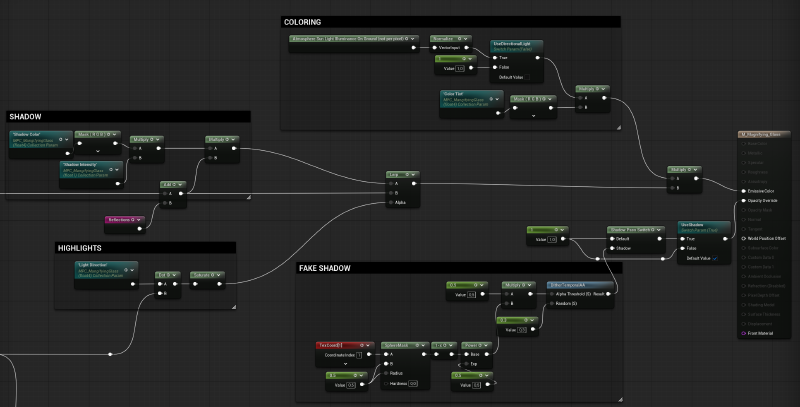Select the Saturate node in Highlights
This screenshot has width=800, height=407.
click(208, 273)
